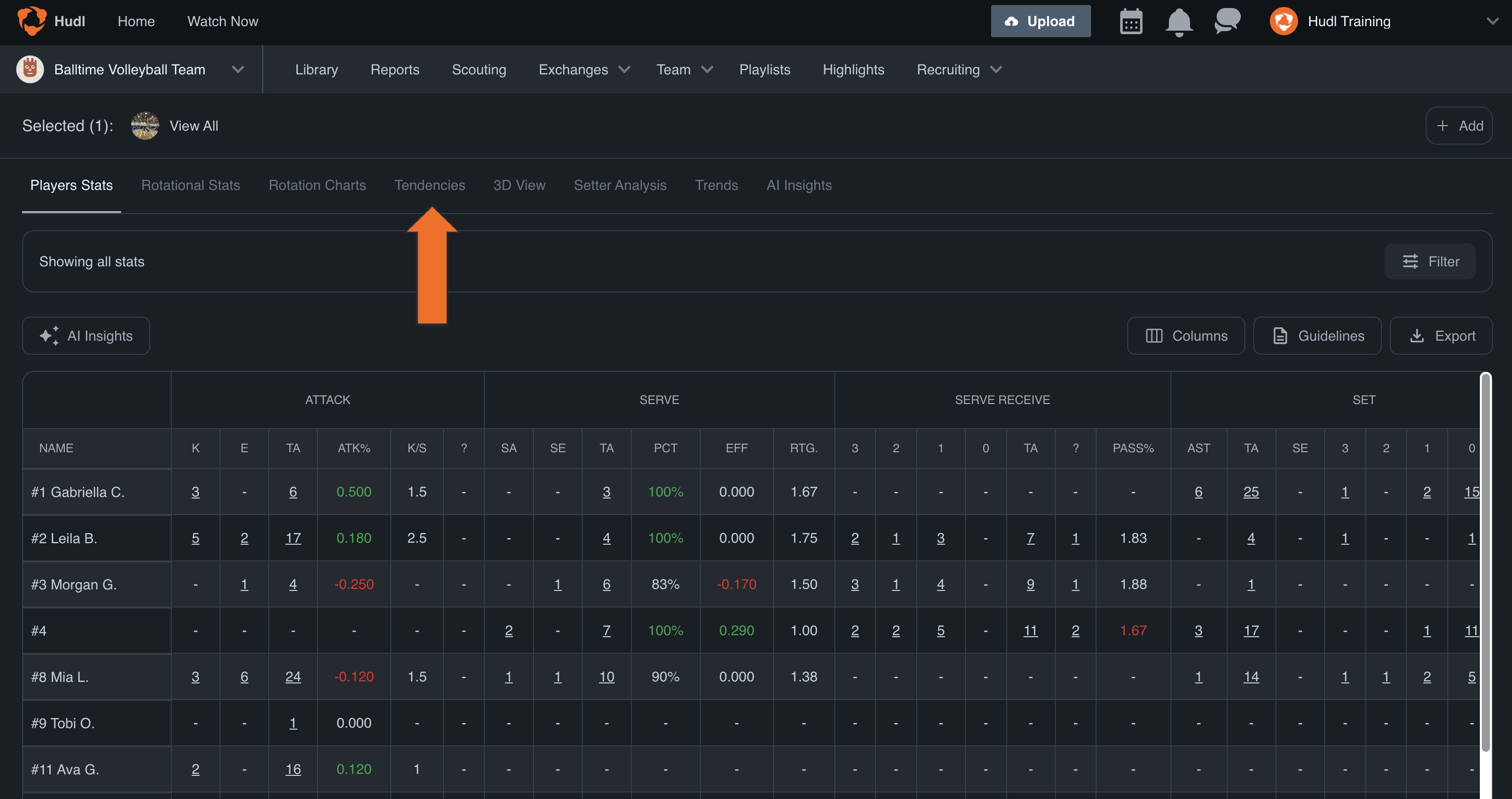Switch to Trends tab
This screenshot has width=1512, height=799.
[716, 185]
